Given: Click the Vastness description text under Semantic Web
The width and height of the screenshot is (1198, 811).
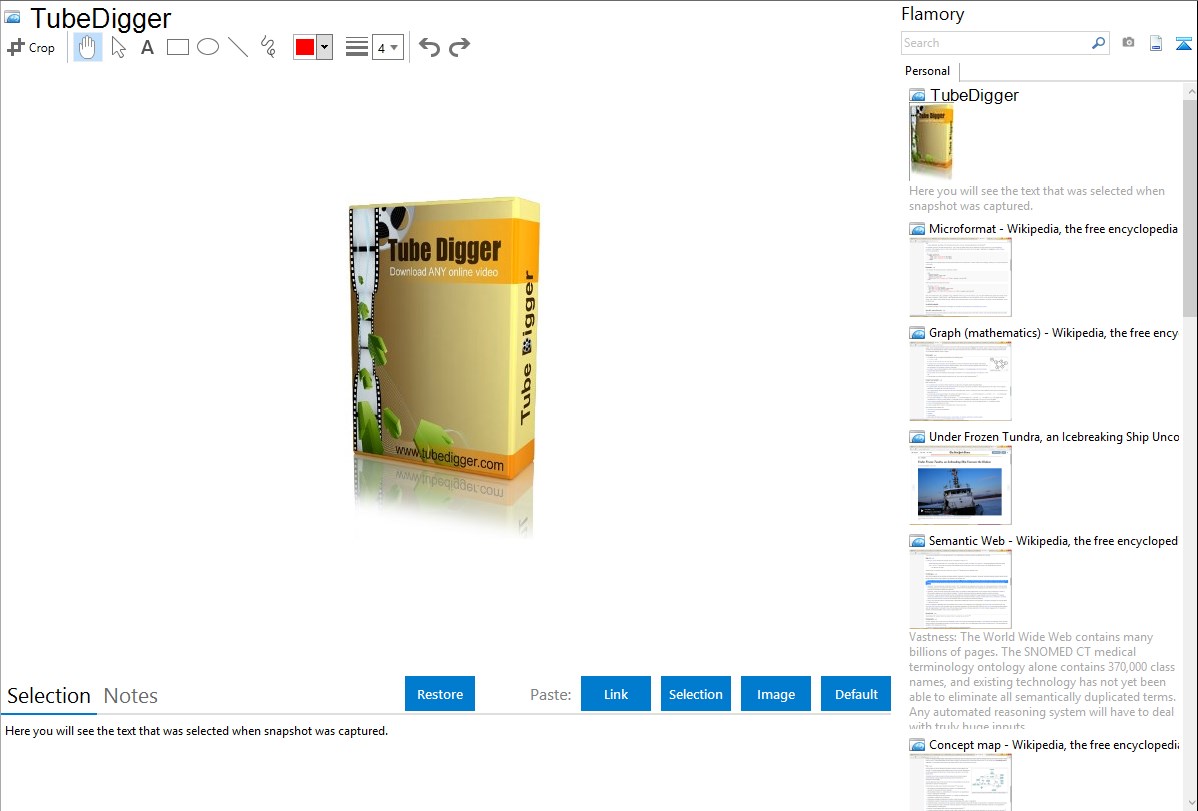Looking at the screenshot, I should [1042, 681].
